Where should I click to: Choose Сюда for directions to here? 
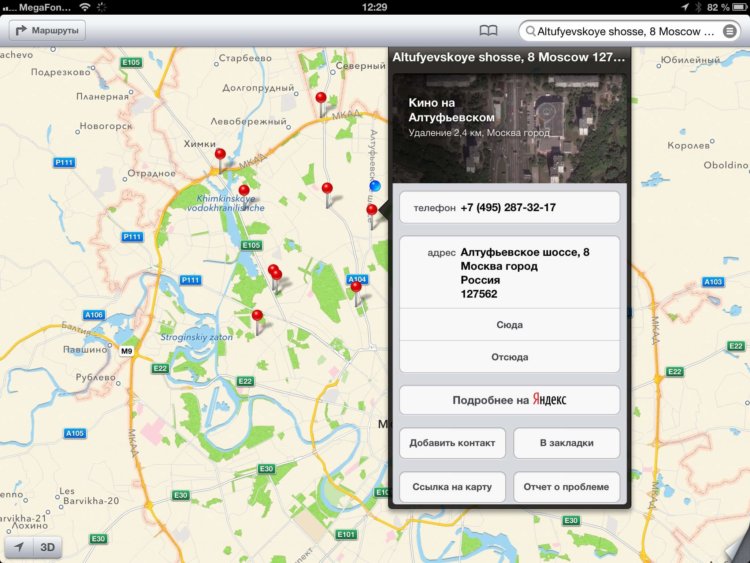pyautogui.click(x=509, y=325)
